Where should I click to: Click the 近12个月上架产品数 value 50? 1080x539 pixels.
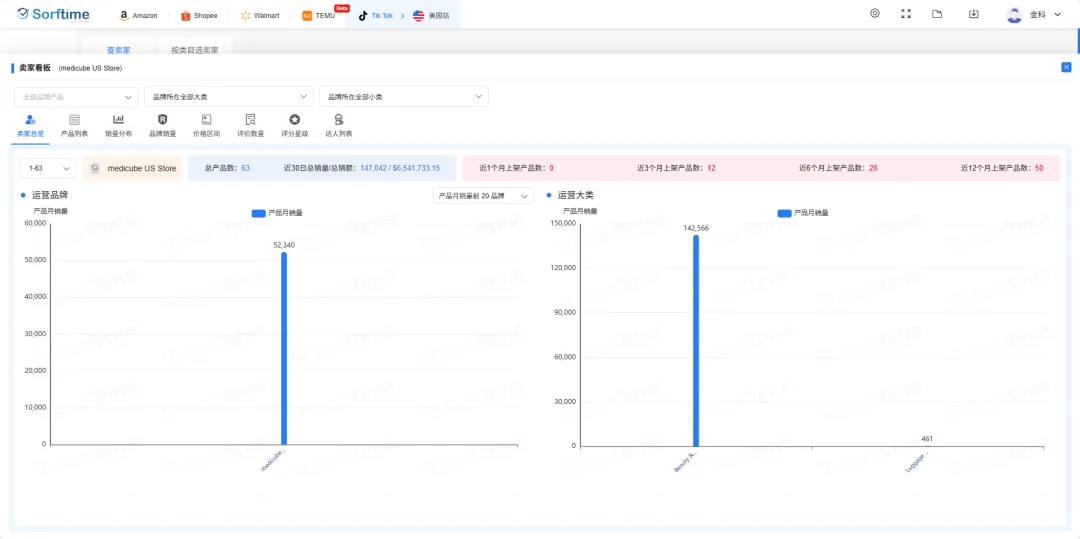1039,168
